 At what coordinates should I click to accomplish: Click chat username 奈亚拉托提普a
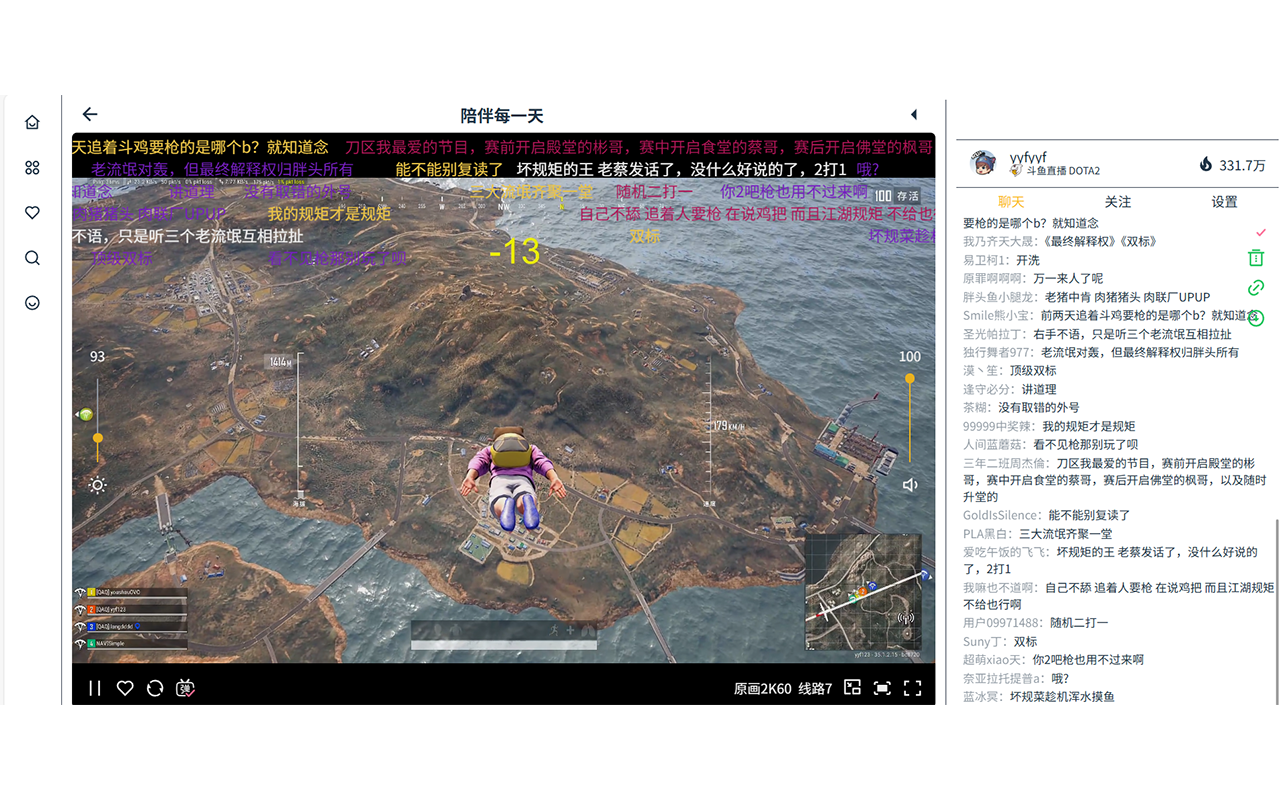click(x=1003, y=679)
